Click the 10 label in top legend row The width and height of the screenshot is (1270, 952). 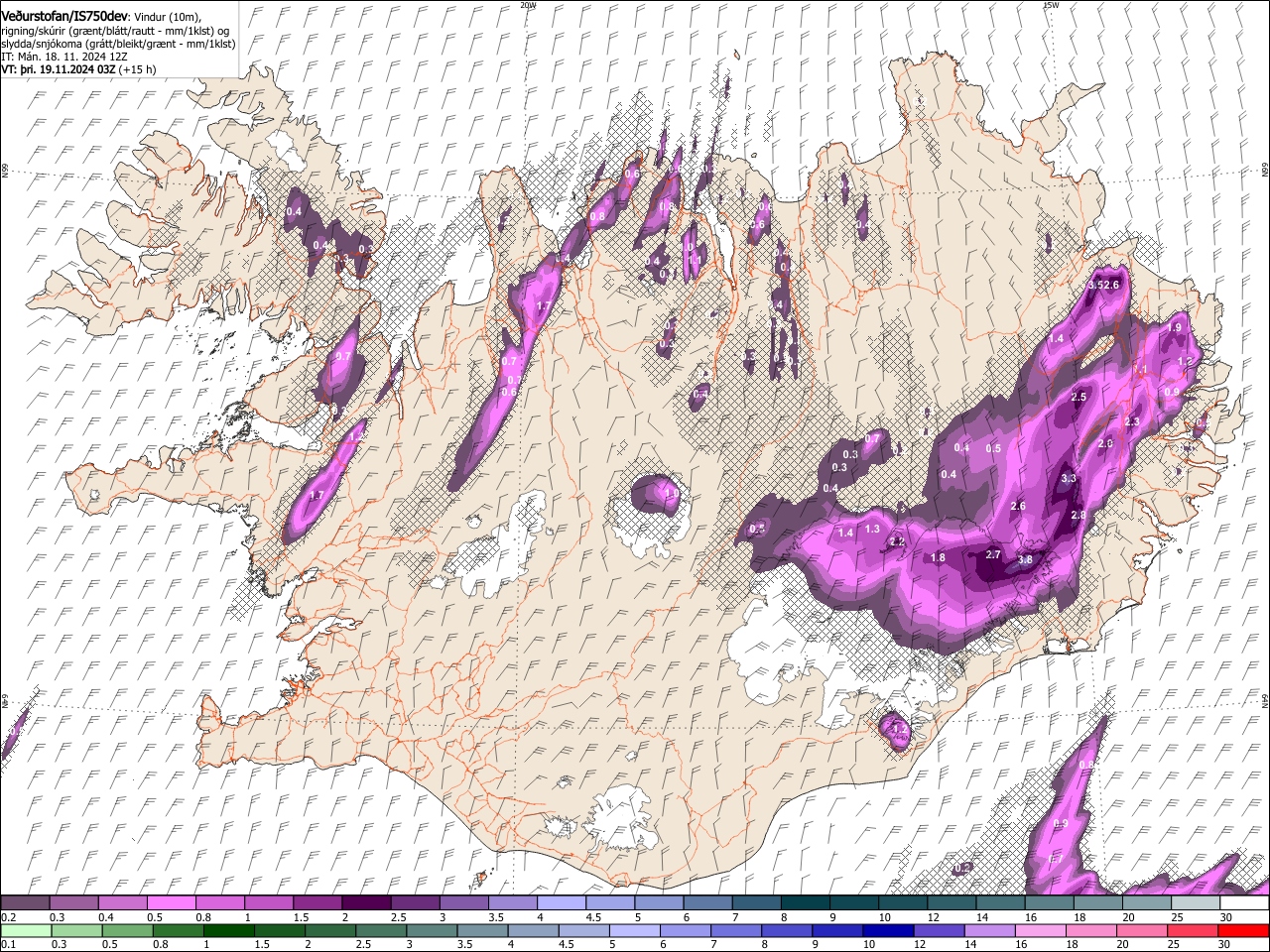[x=884, y=917]
